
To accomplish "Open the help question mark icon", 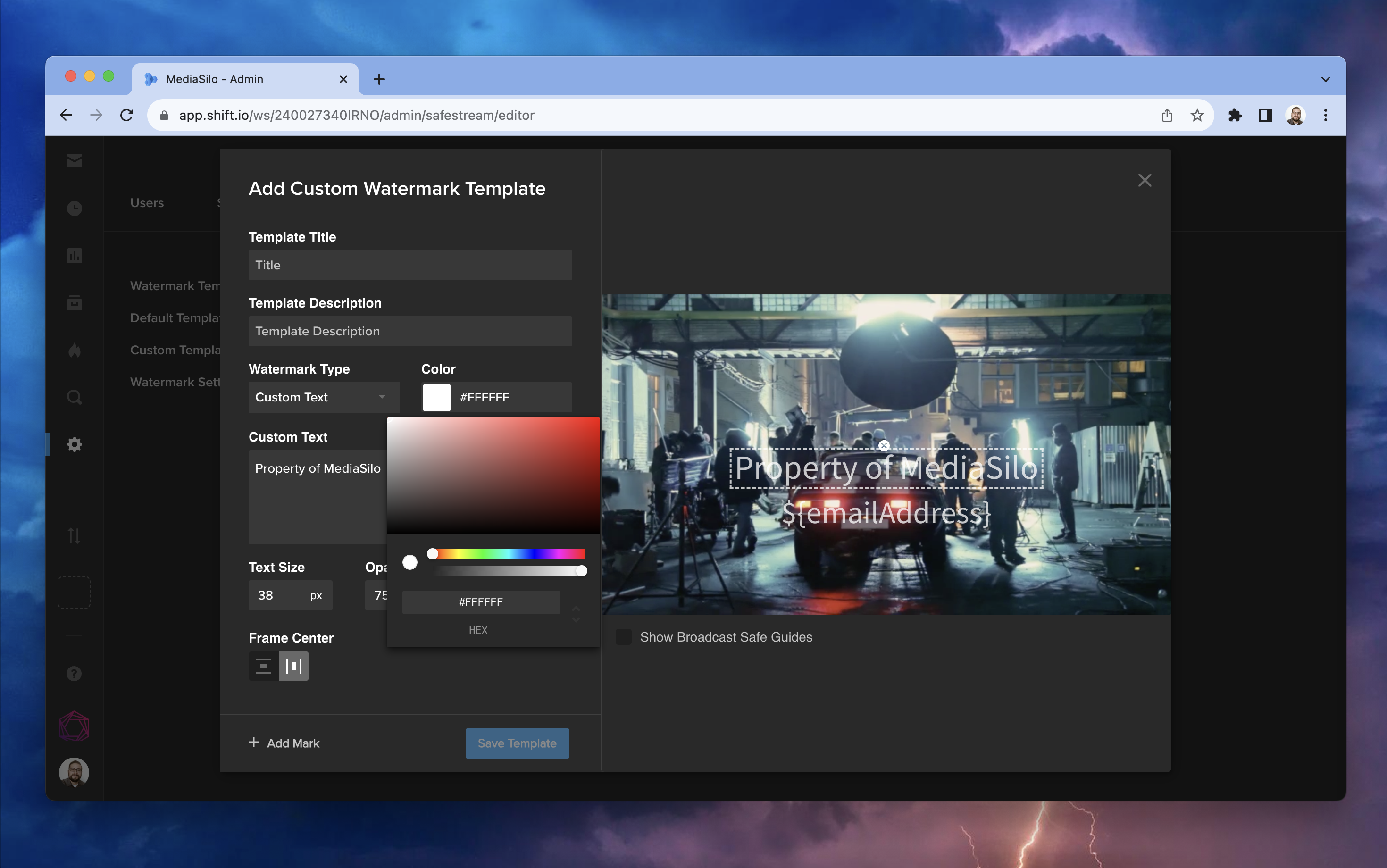I will pyautogui.click(x=74, y=673).
